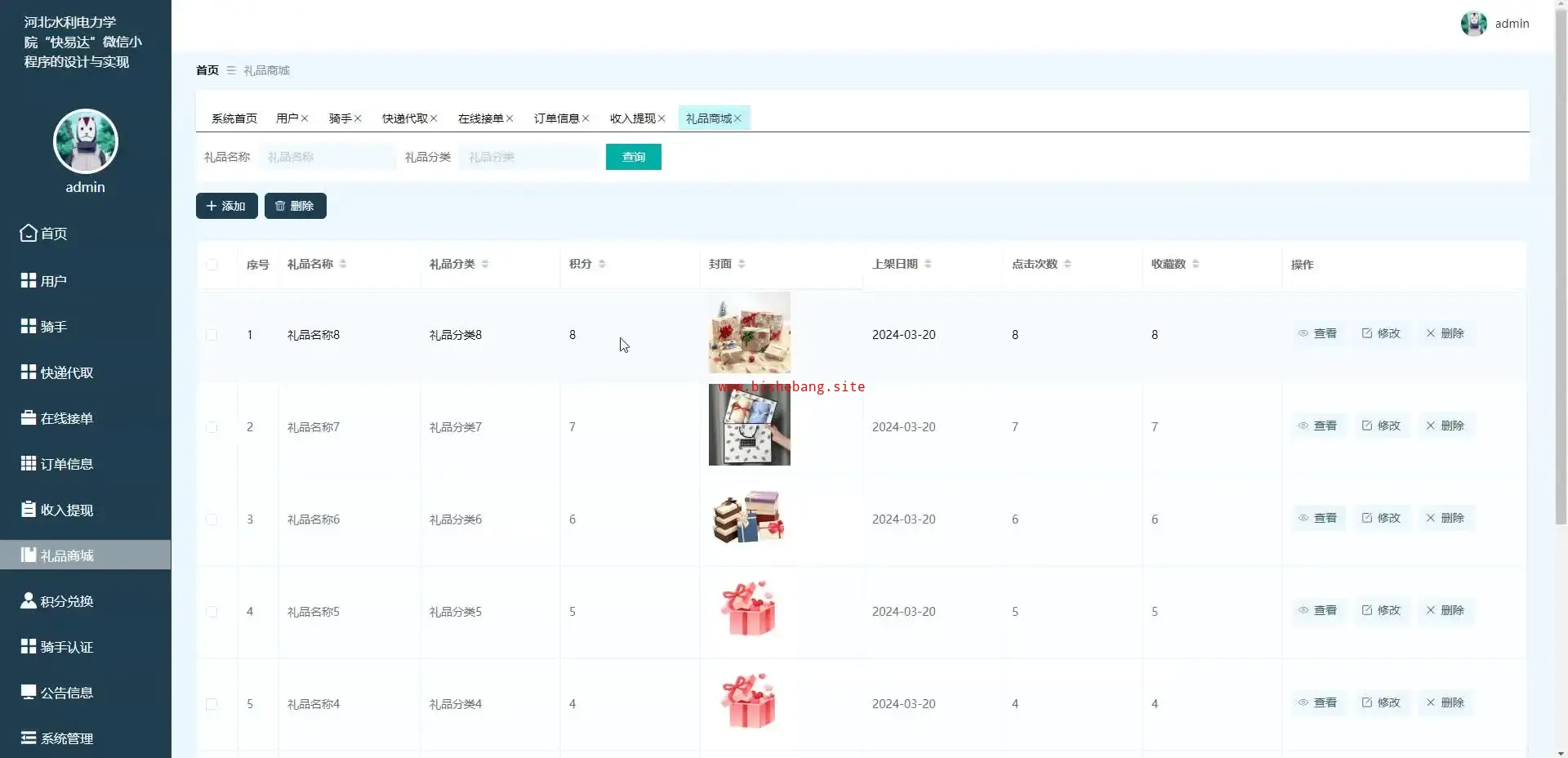Delete the 礼品名称8 row
1568x758 pixels.
point(1445,333)
